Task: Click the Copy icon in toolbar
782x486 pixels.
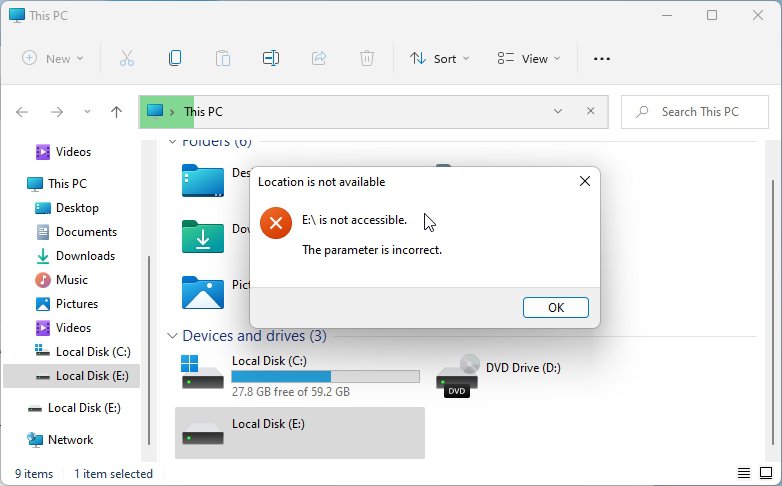Action: tap(175, 58)
